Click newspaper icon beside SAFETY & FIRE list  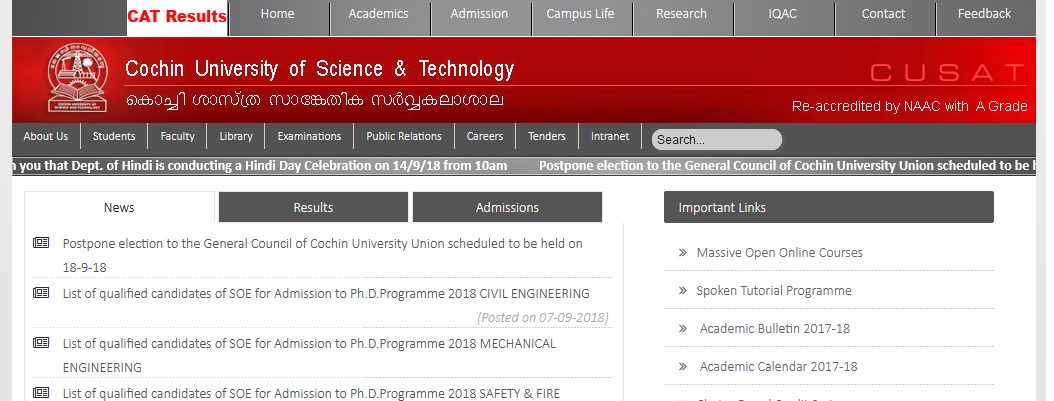pos(41,392)
